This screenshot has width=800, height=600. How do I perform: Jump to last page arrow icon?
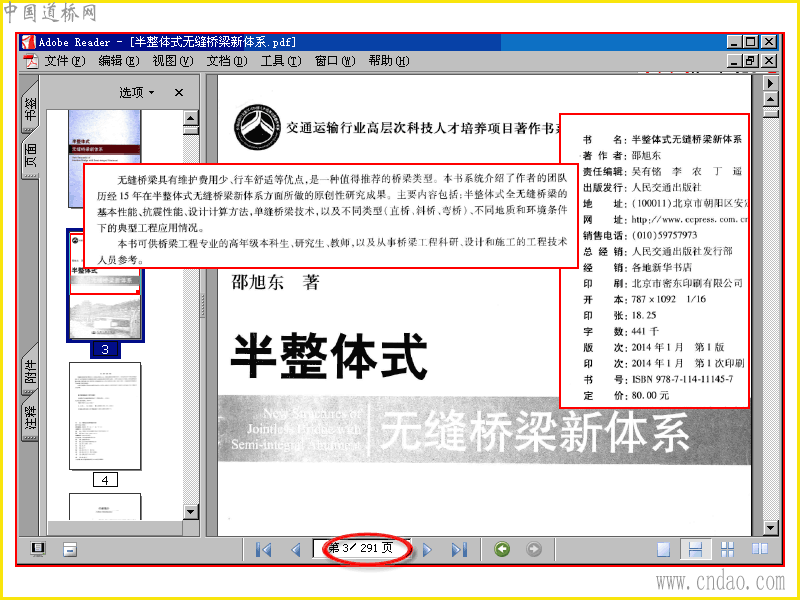[x=459, y=549]
